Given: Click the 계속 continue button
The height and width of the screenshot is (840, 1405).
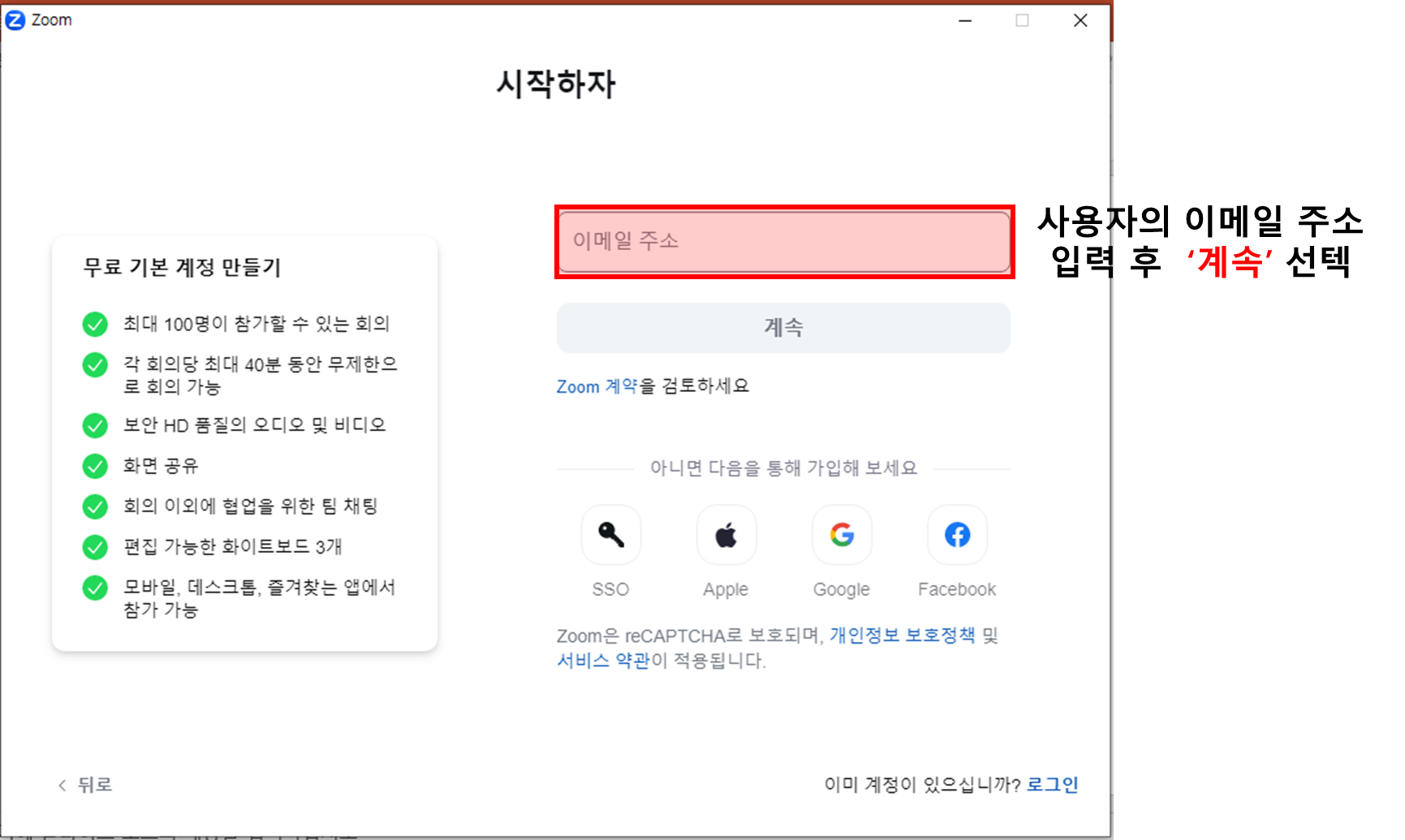Looking at the screenshot, I should [x=783, y=328].
